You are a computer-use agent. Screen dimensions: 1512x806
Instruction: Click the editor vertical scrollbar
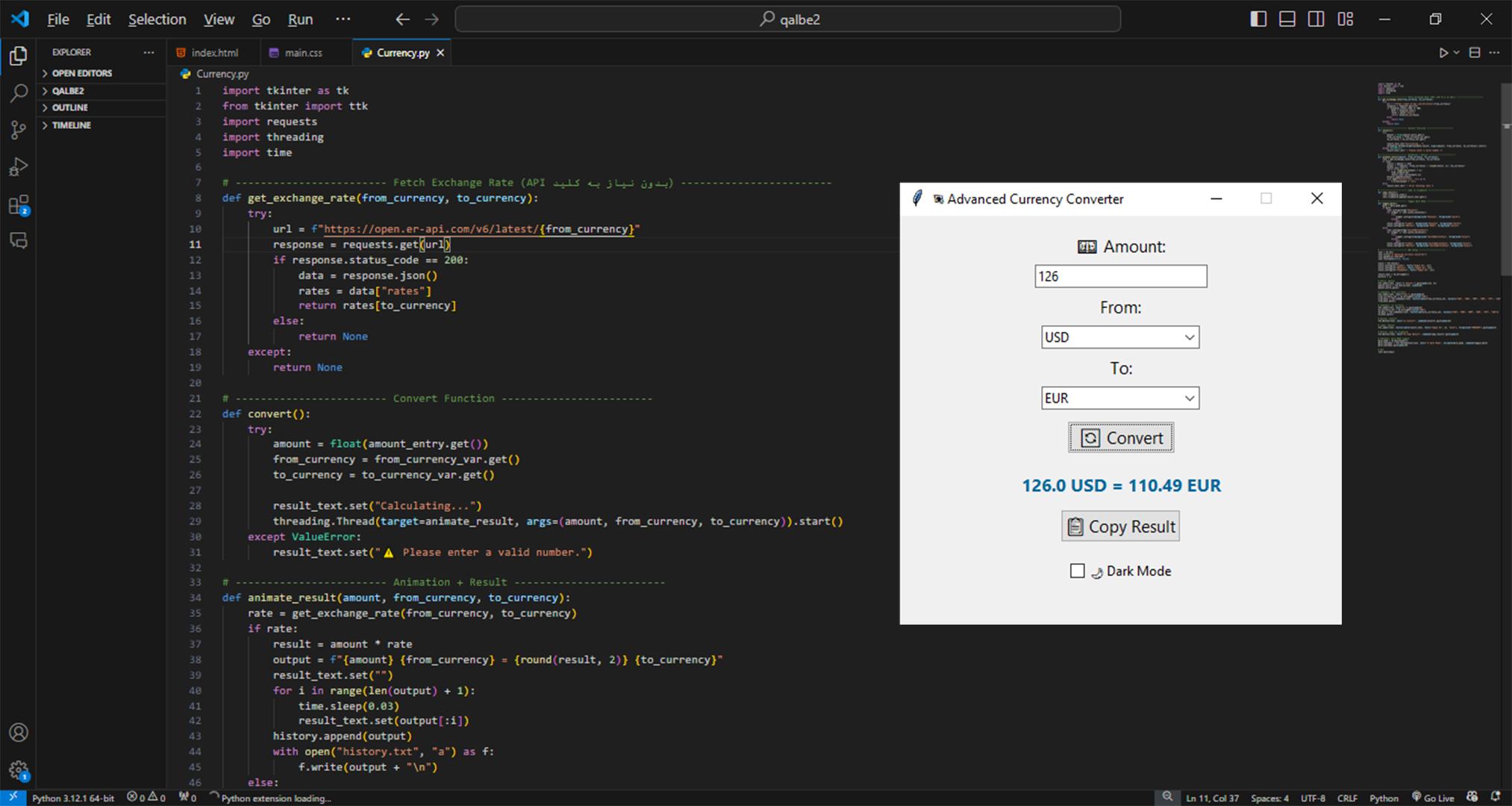(x=1505, y=179)
